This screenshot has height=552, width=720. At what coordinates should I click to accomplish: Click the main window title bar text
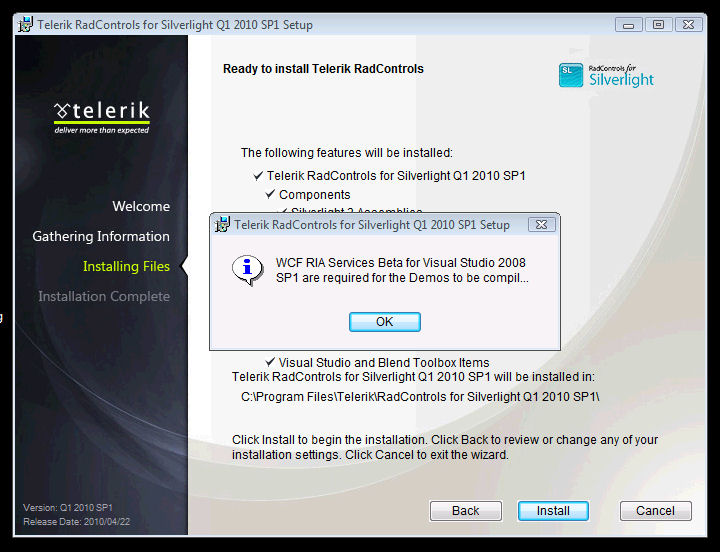pyautogui.click(x=175, y=25)
